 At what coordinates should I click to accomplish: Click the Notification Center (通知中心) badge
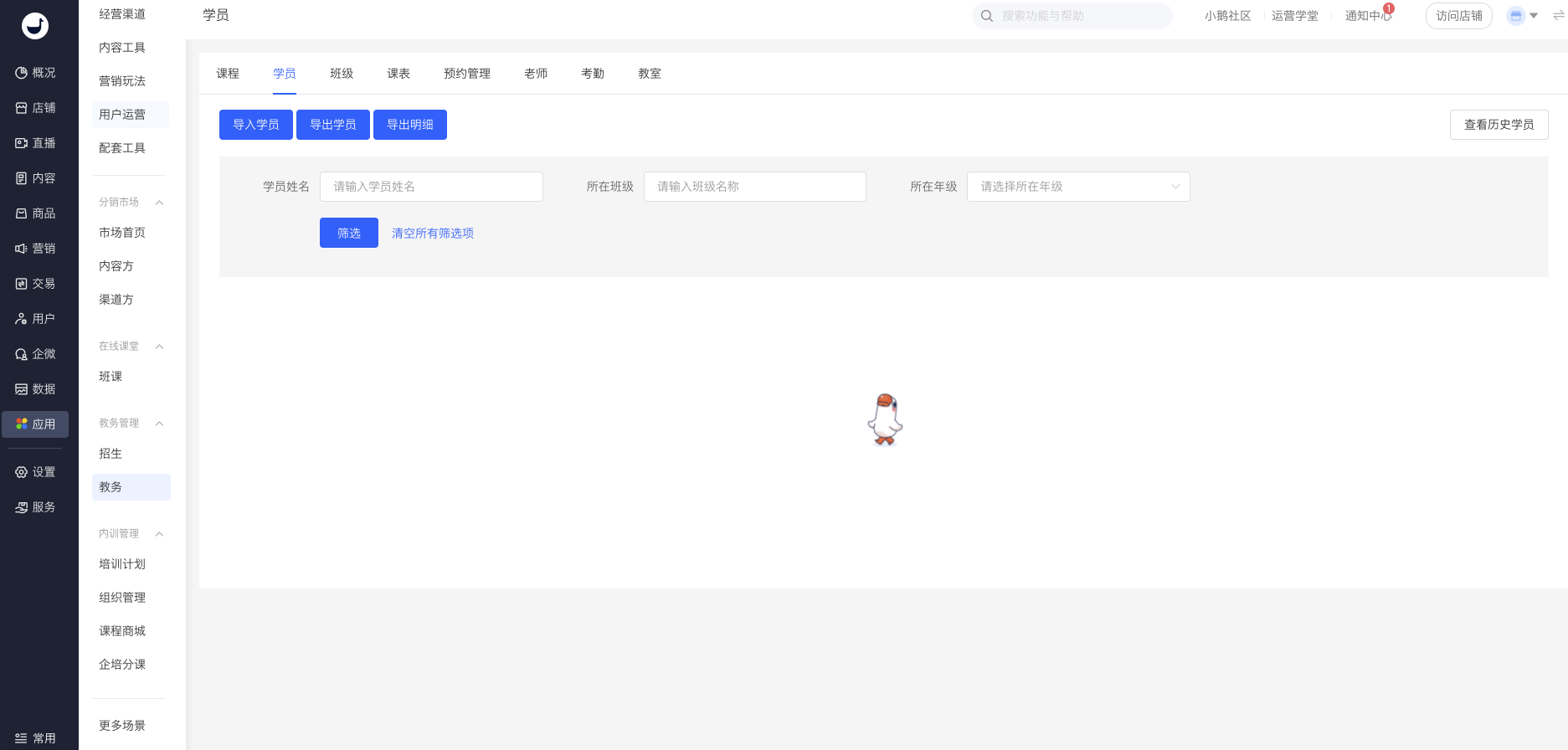[1388, 9]
